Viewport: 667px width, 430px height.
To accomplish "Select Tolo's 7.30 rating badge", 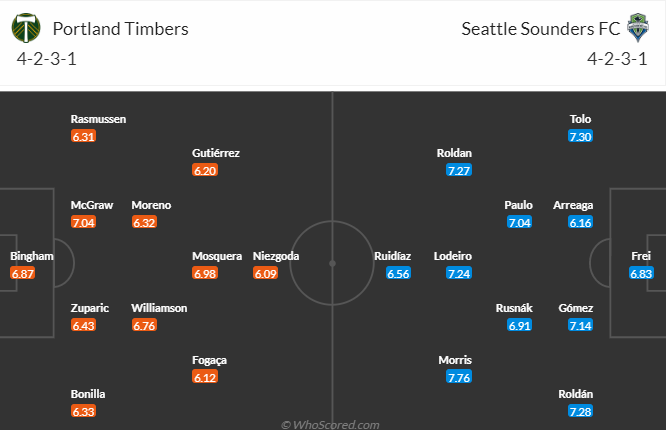I will [x=580, y=137].
